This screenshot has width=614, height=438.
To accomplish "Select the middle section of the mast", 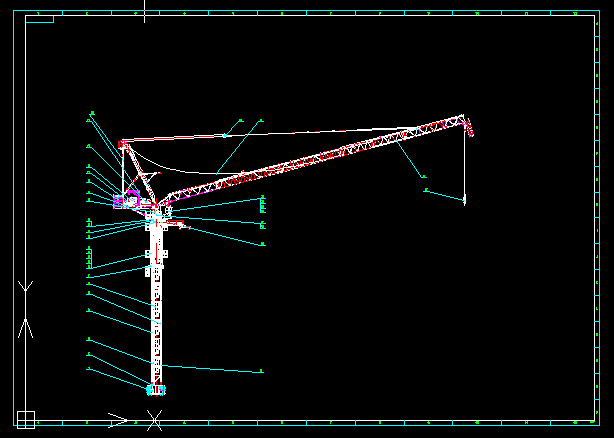I will (x=156, y=310).
